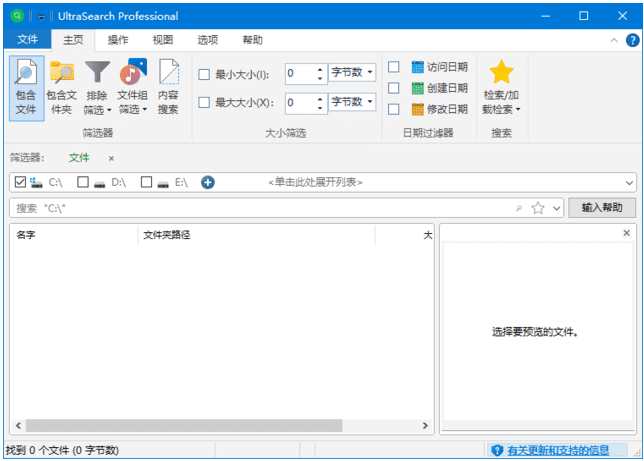Click the 创建日期 calendar icon
Viewport: 644px width, 461px height.
[417, 88]
